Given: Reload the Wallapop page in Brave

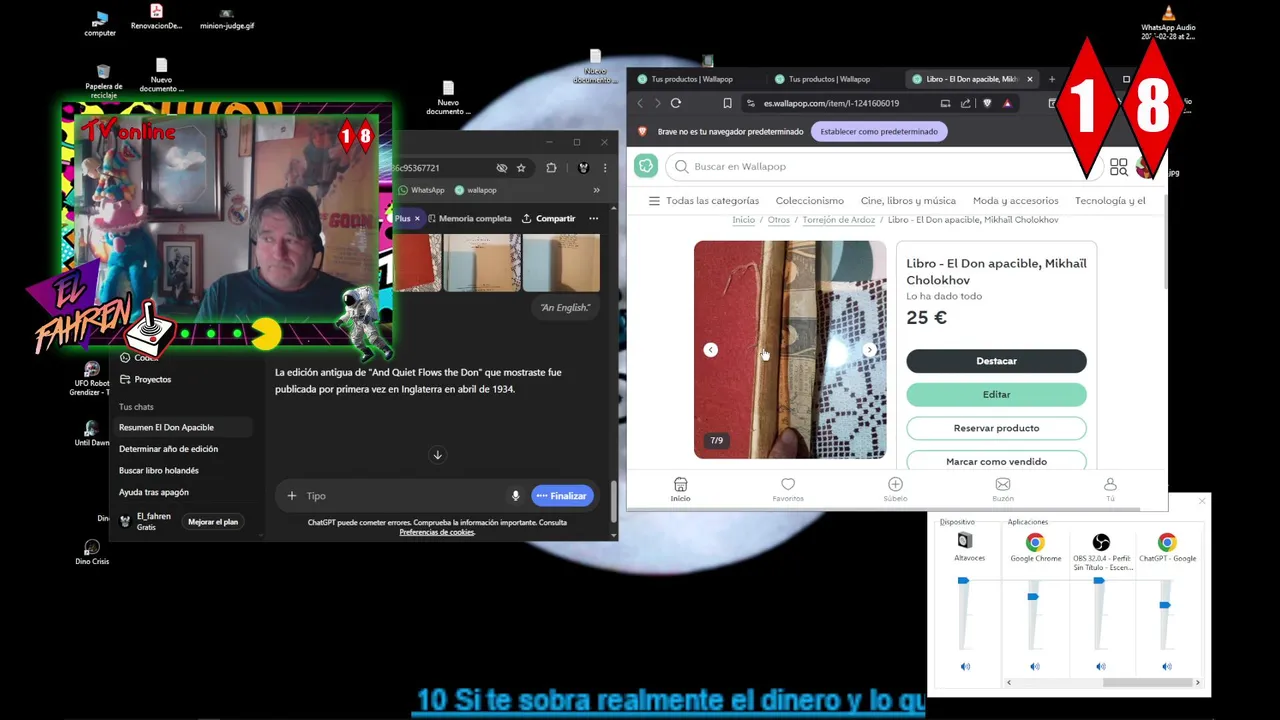Looking at the screenshot, I should (x=676, y=103).
